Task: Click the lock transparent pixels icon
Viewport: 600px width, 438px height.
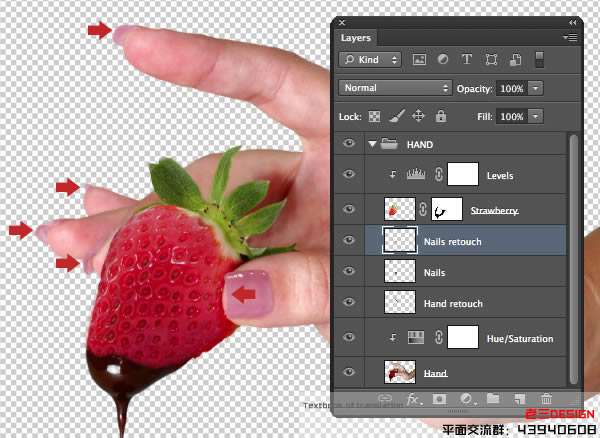Action: coord(375,116)
